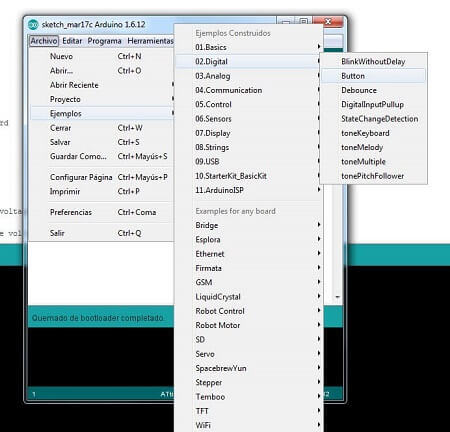
Task: Open Preferencias from the menu
Action: click(x=102, y=212)
